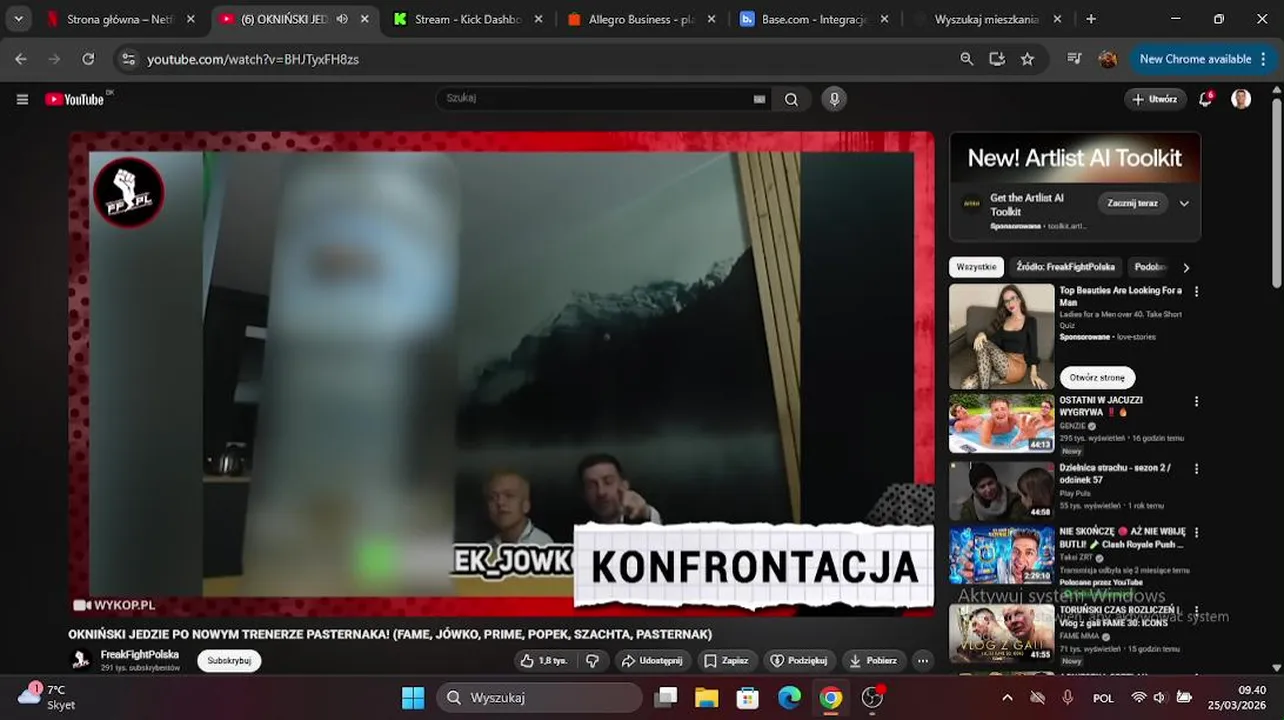Open the on-screen keyboard in search box
Image resolution: width=1284 pixels, height=720 pixels.
coord(759,99)
